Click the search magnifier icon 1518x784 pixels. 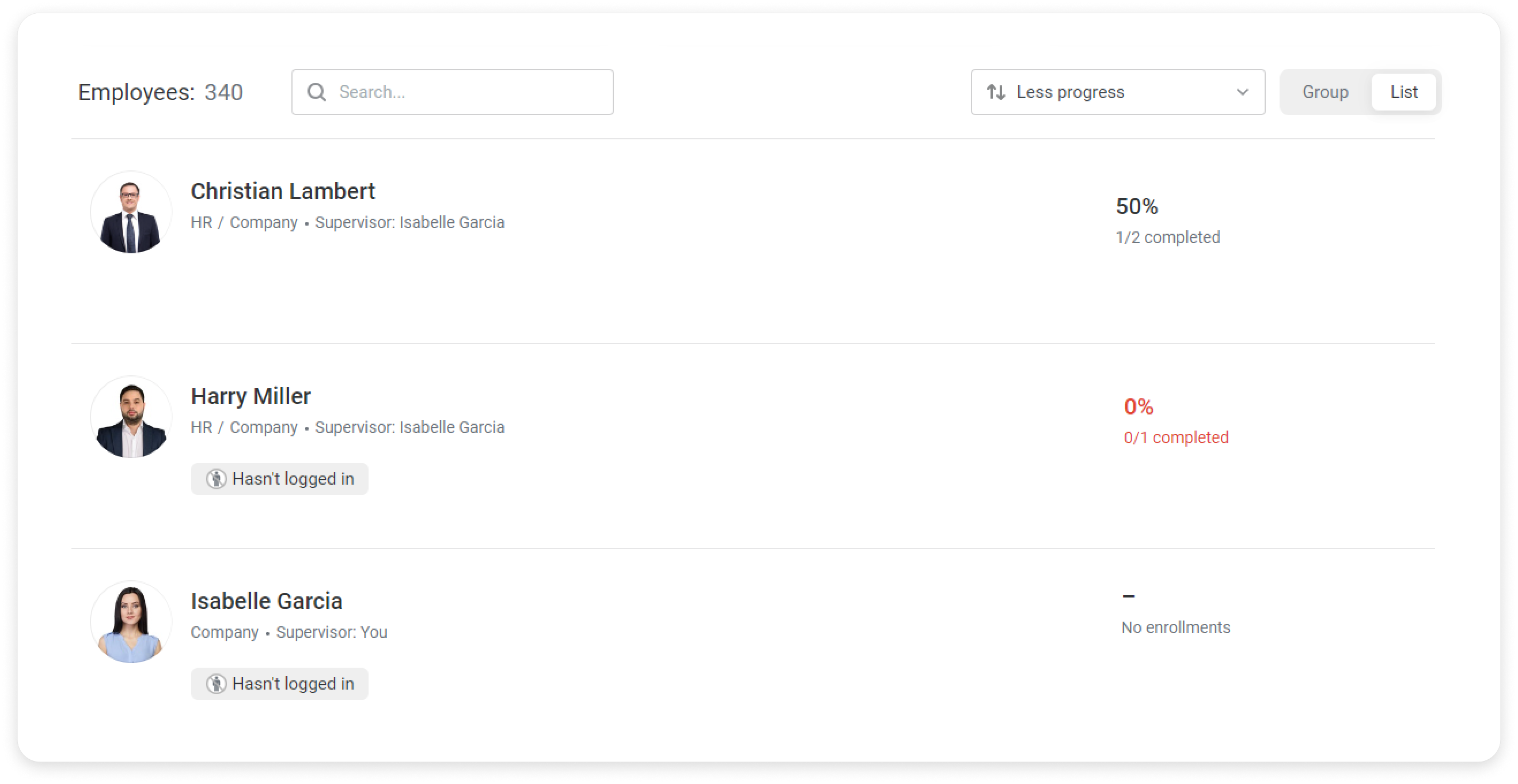click(317, 92)
